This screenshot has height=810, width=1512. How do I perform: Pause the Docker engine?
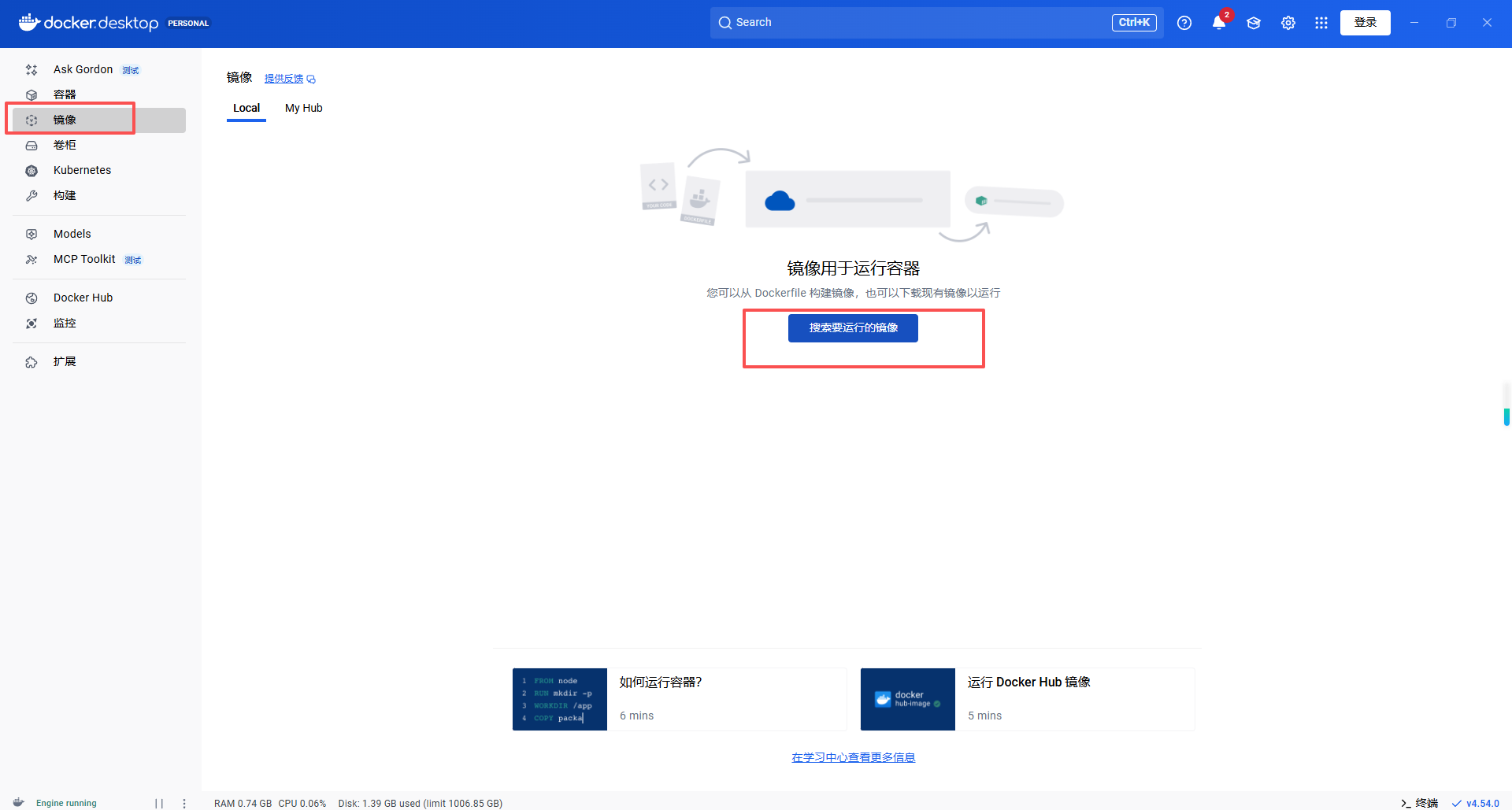pos(159,803)
